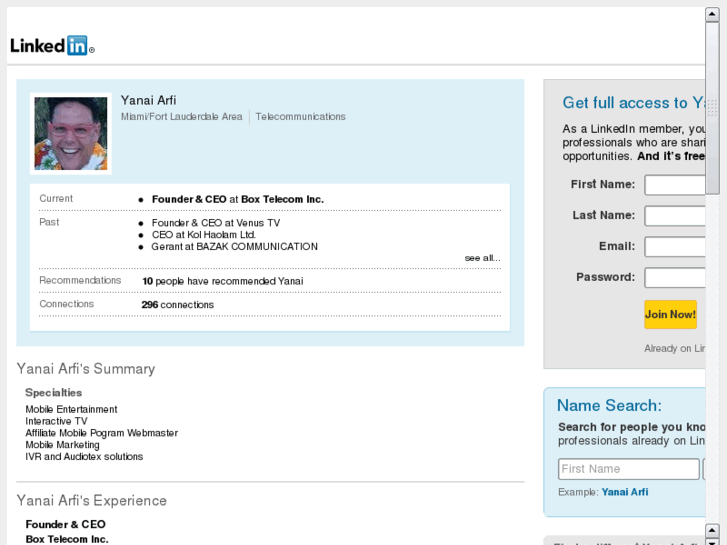Focus the Email input field
The image size is (727, 545).
(675, 247)
